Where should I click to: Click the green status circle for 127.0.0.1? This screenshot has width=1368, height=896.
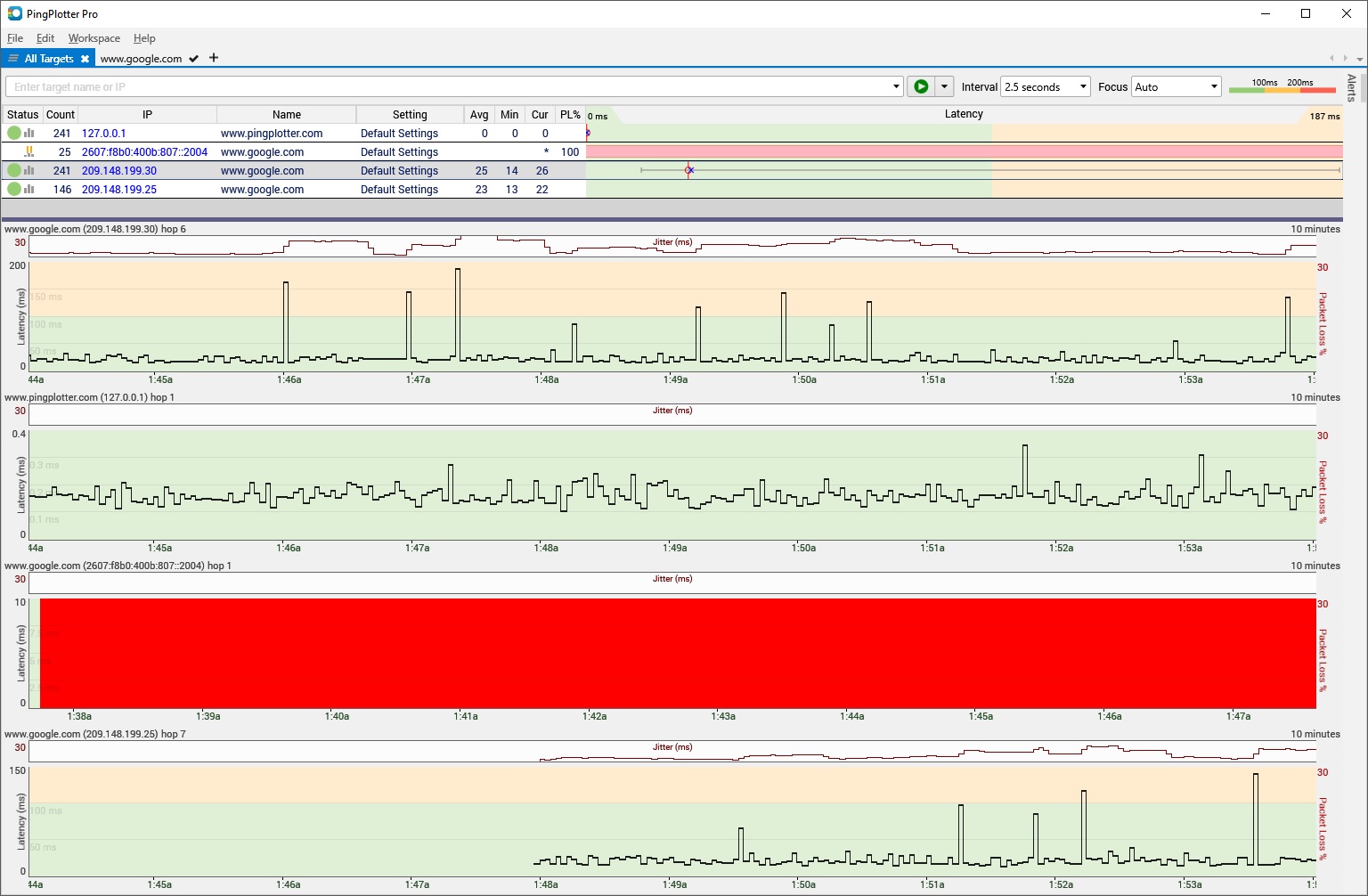coord(13,133)
